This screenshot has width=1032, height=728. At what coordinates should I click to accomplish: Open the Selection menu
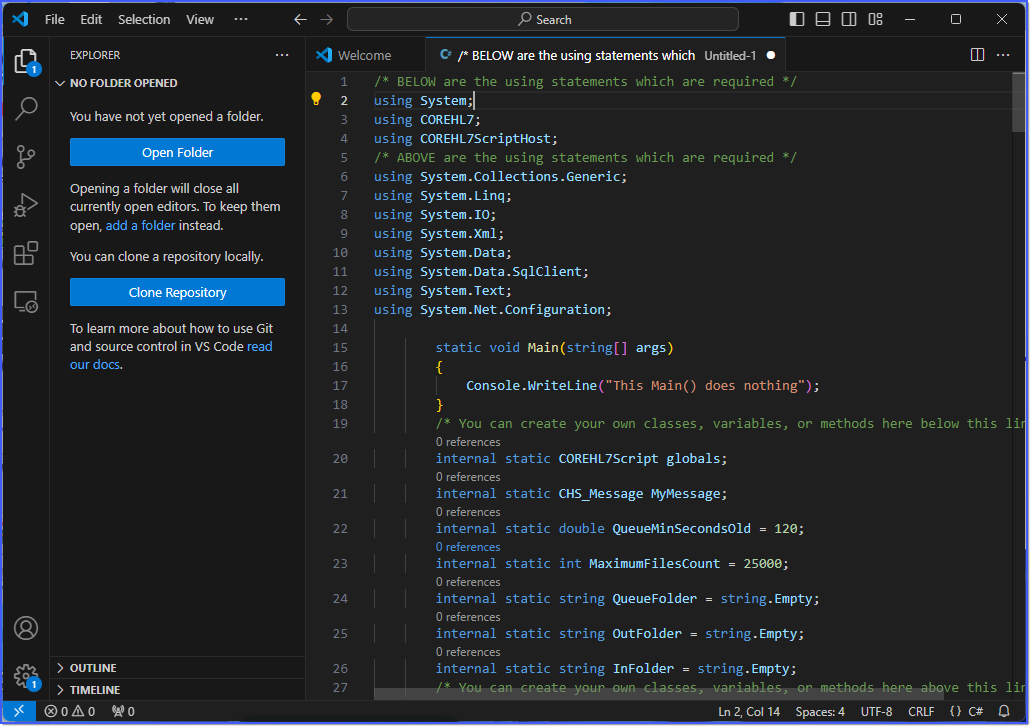[144, 20]
